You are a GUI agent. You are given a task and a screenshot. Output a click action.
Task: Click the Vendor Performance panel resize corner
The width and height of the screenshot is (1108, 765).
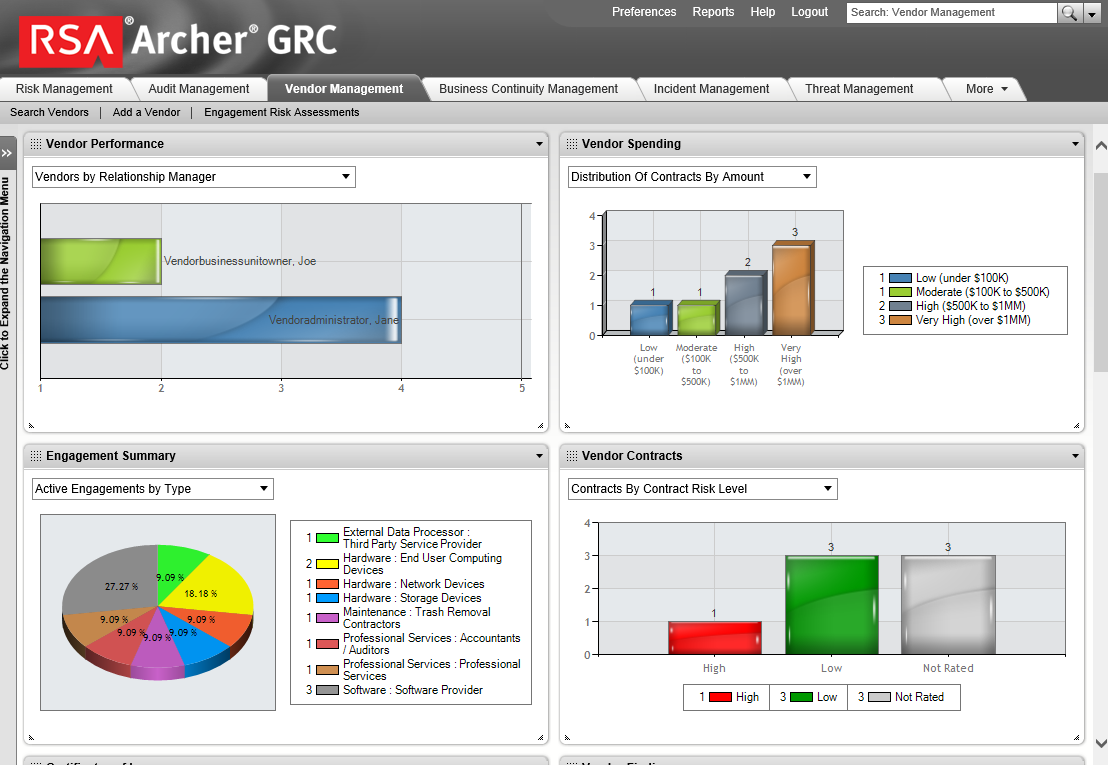(541, 425)
